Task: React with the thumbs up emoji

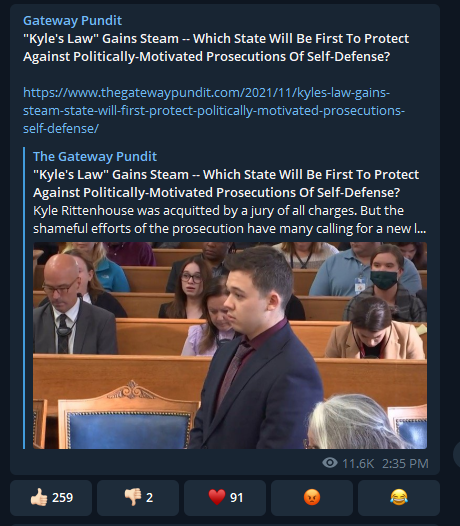Action: click(x=51, y=497)
